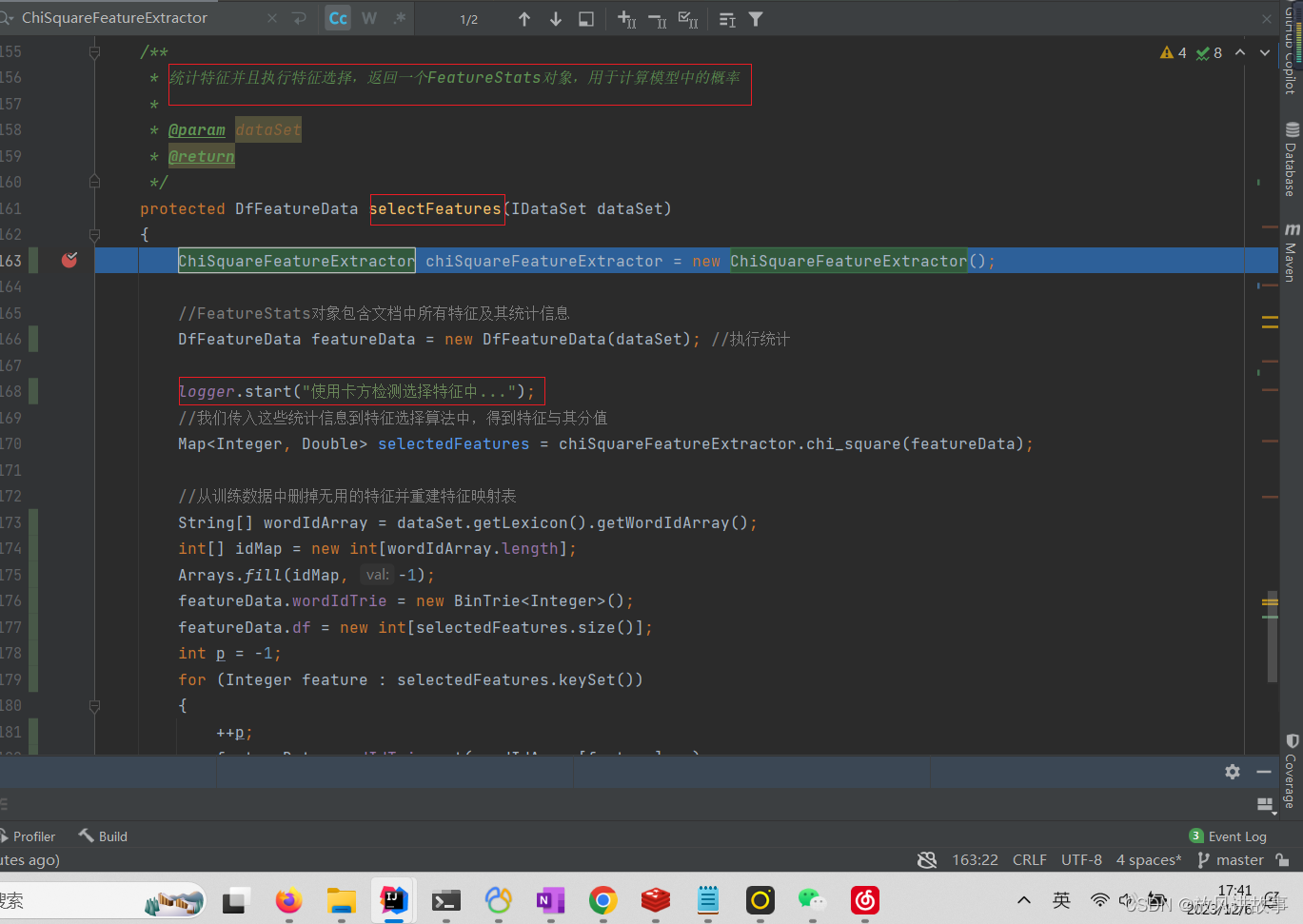Hide the bottom tool window
The width and height of the screenshot is (1303, 924).
tap(1264, 772)
